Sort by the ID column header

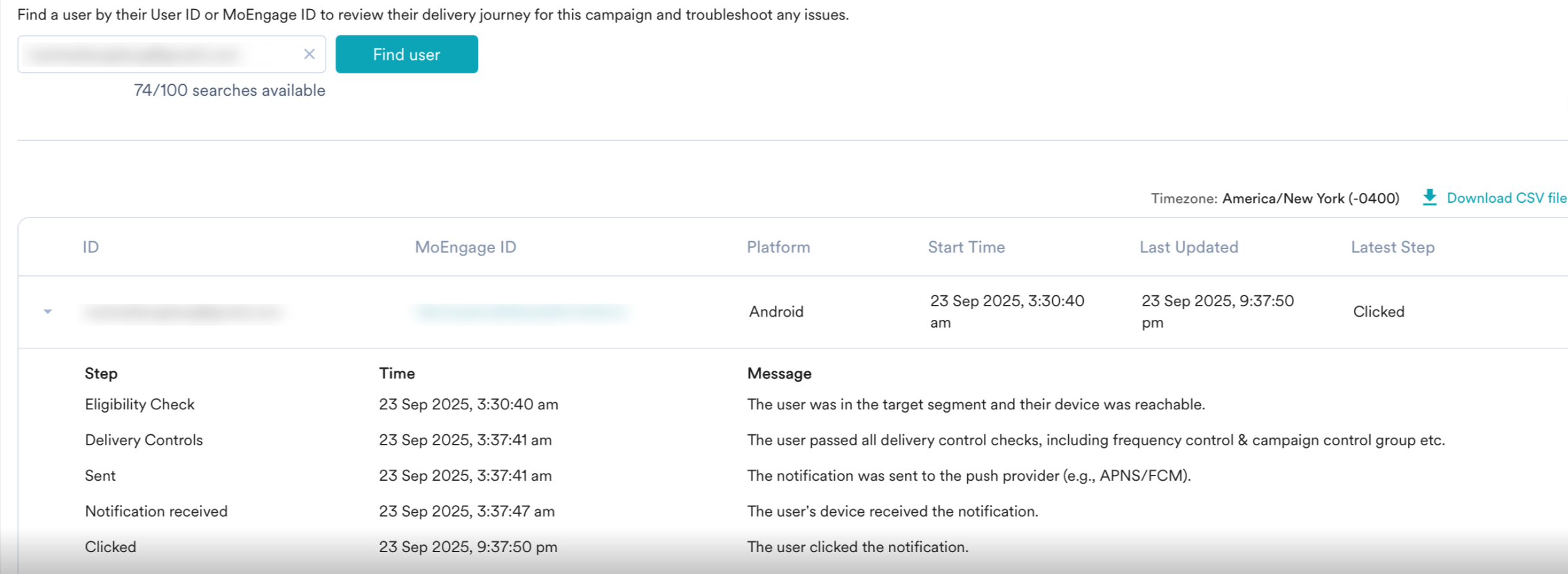(91, 247)
